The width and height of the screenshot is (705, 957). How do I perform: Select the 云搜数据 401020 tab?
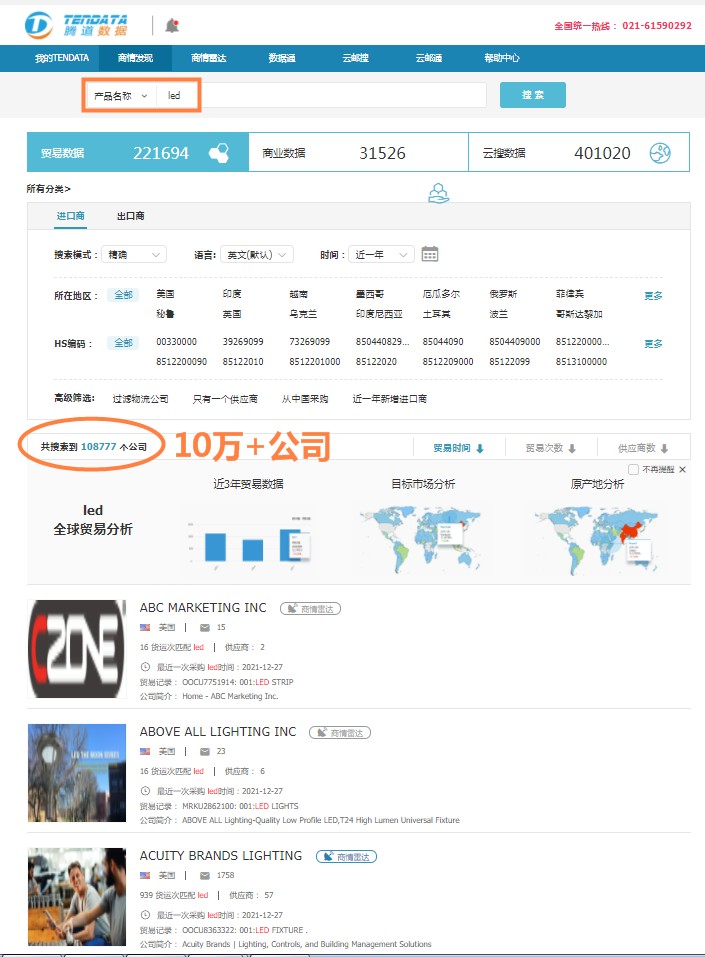[579, 153]
